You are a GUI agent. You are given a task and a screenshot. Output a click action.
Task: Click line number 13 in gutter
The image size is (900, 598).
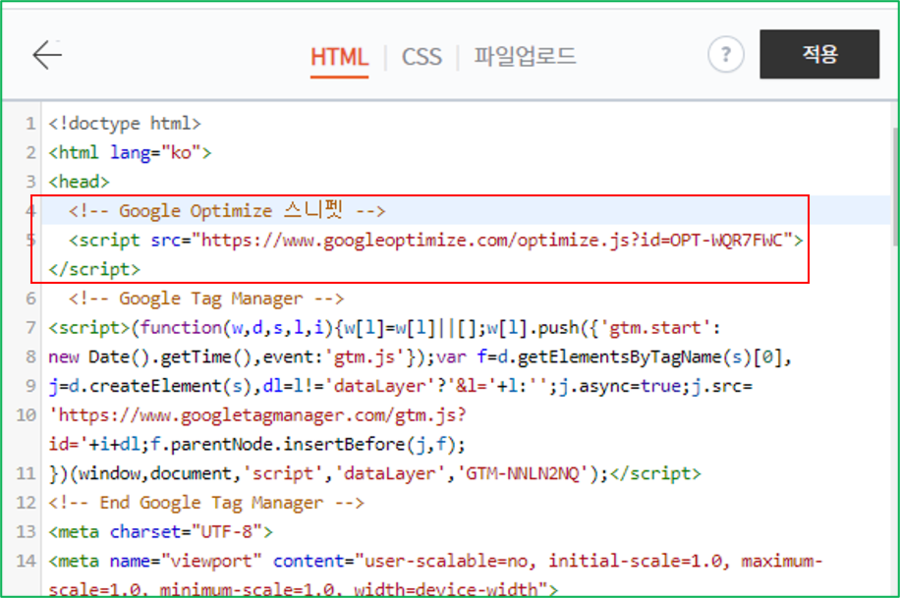pyautogui.click(x=26, y=532)
